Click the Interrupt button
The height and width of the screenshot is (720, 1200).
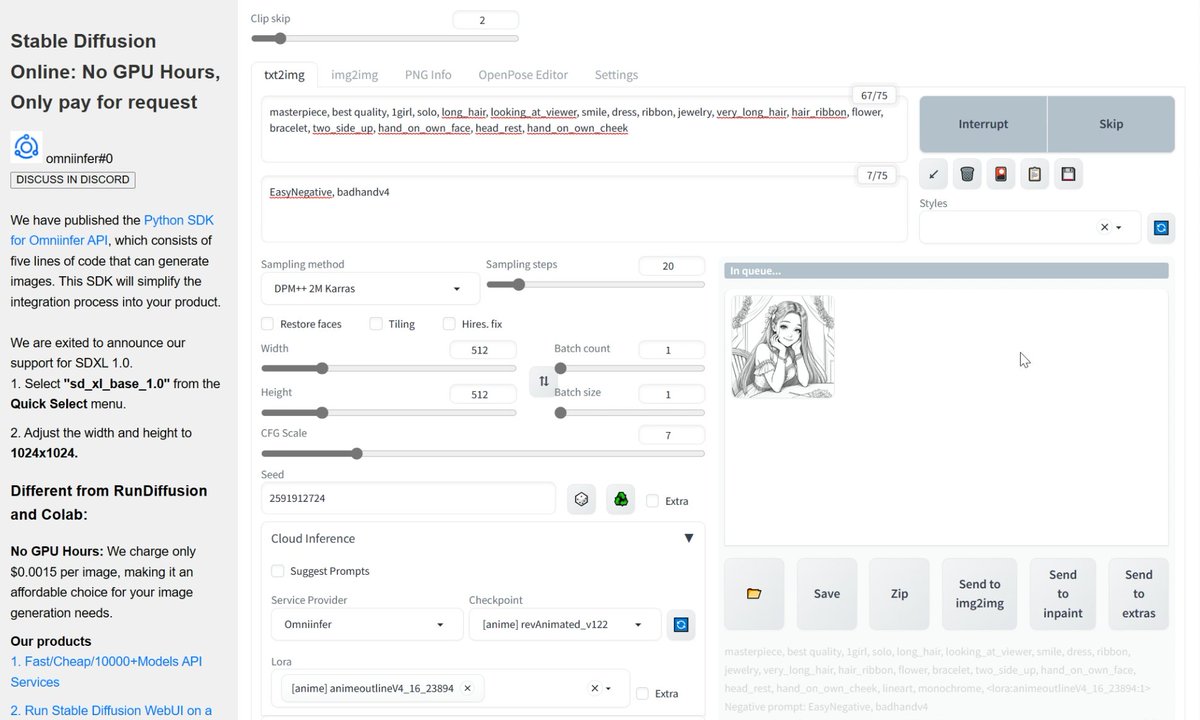pos(983,124)
